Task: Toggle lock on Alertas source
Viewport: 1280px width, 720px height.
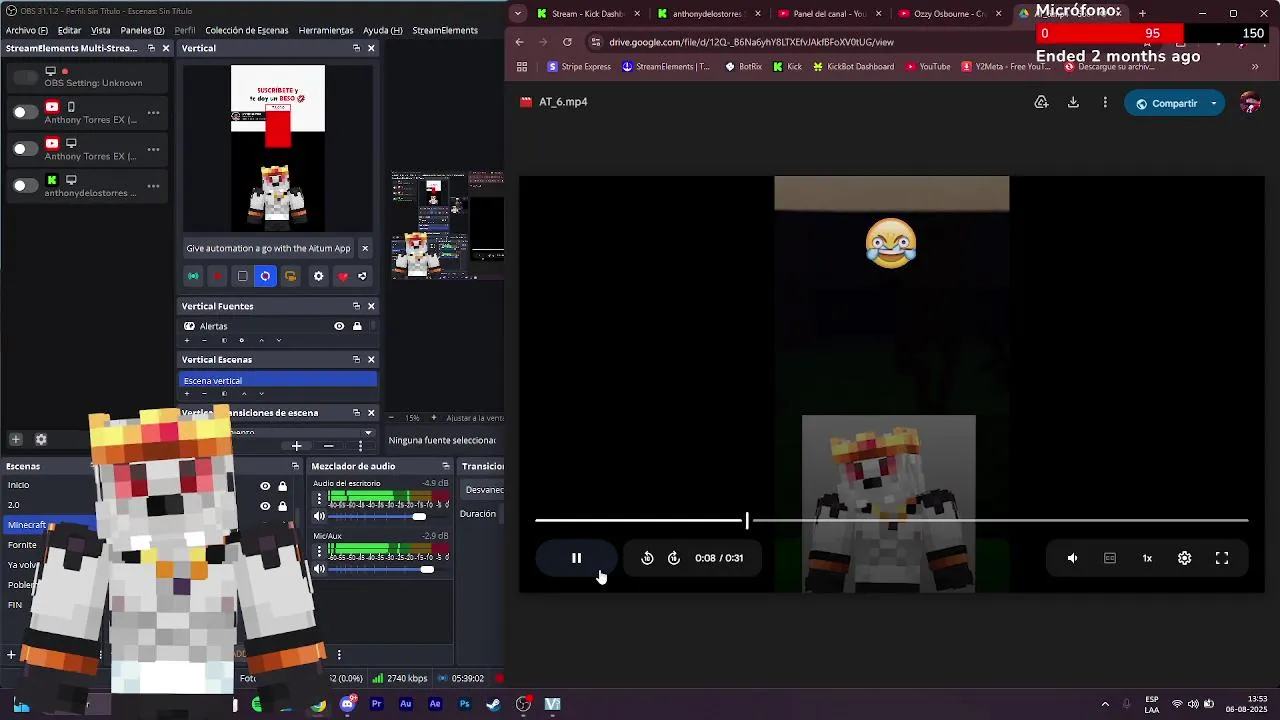Action: click(x=357, y=326)
